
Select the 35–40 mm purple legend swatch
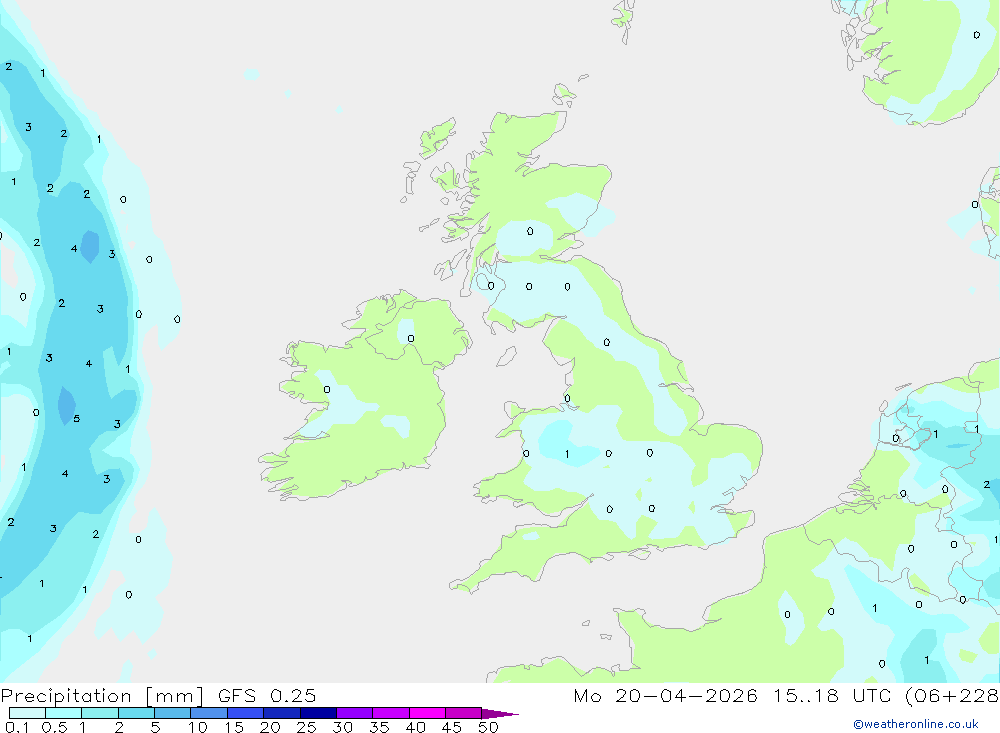[391, 713]
